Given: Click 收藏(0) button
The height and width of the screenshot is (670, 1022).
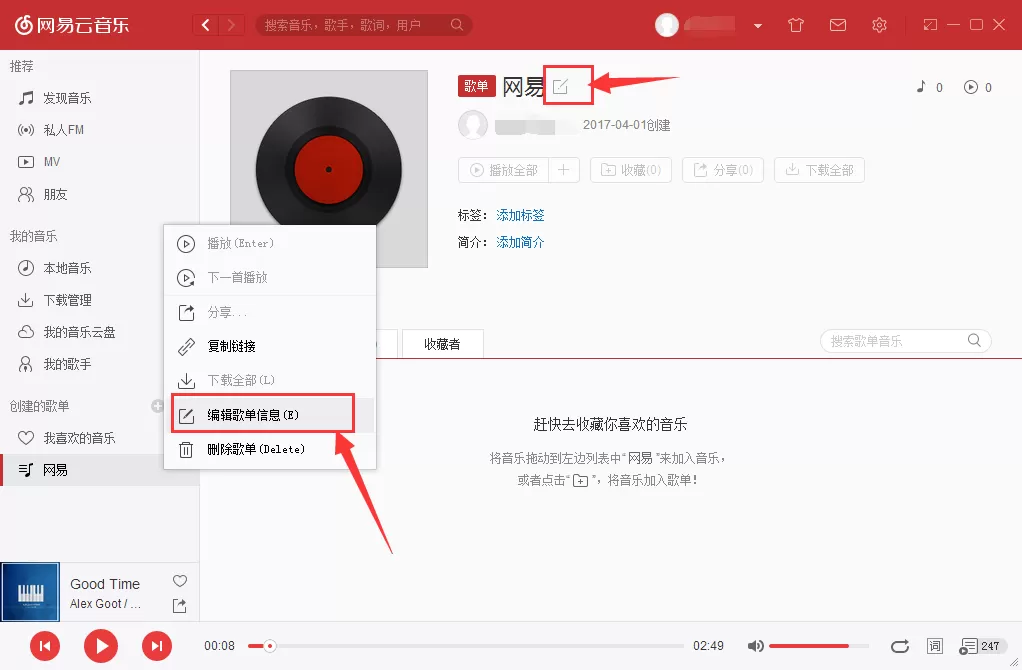Looking at the screenshot, I should (631, 170).
